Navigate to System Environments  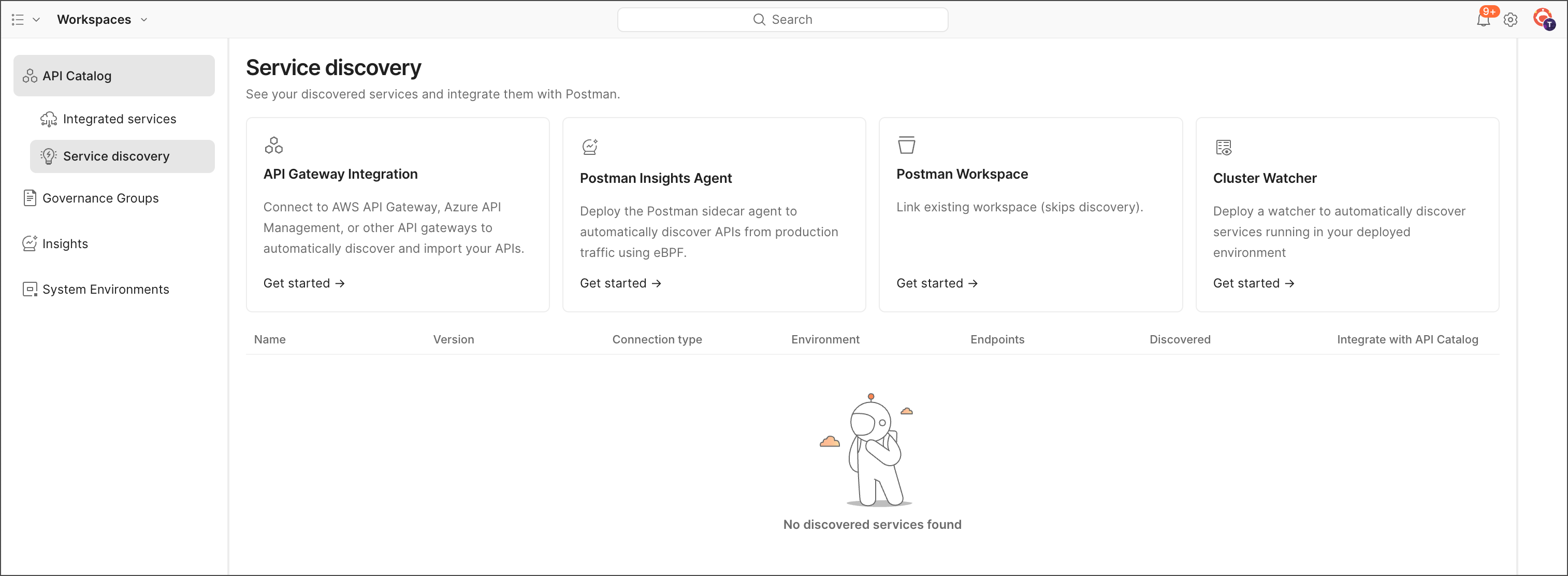tap(105, 289)
